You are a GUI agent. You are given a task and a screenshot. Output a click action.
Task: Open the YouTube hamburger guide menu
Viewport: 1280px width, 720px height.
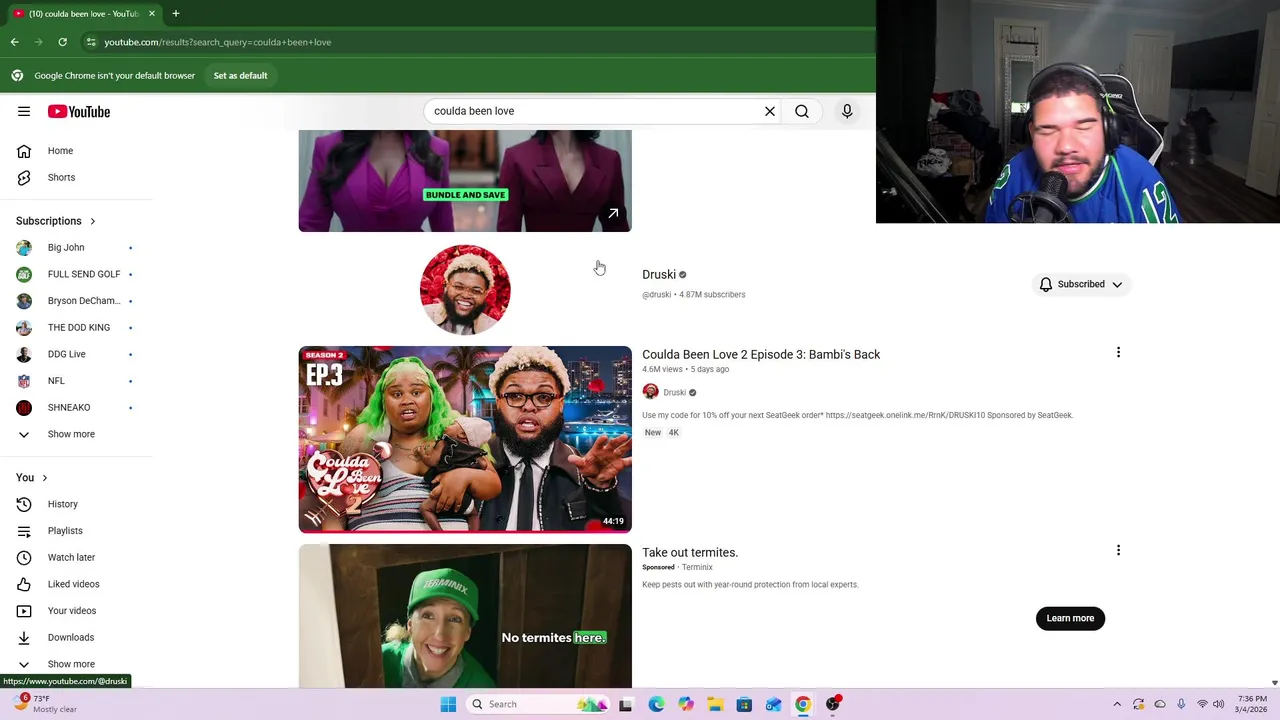(x=24, y=111)
